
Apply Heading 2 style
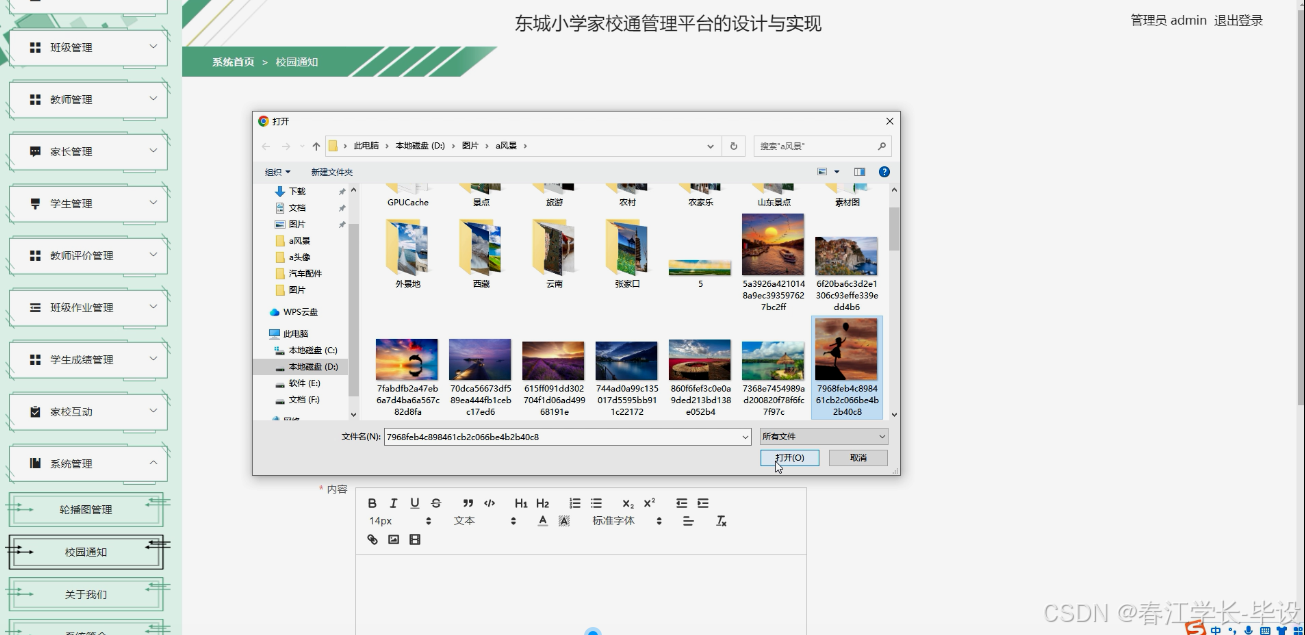pos(542,503)
